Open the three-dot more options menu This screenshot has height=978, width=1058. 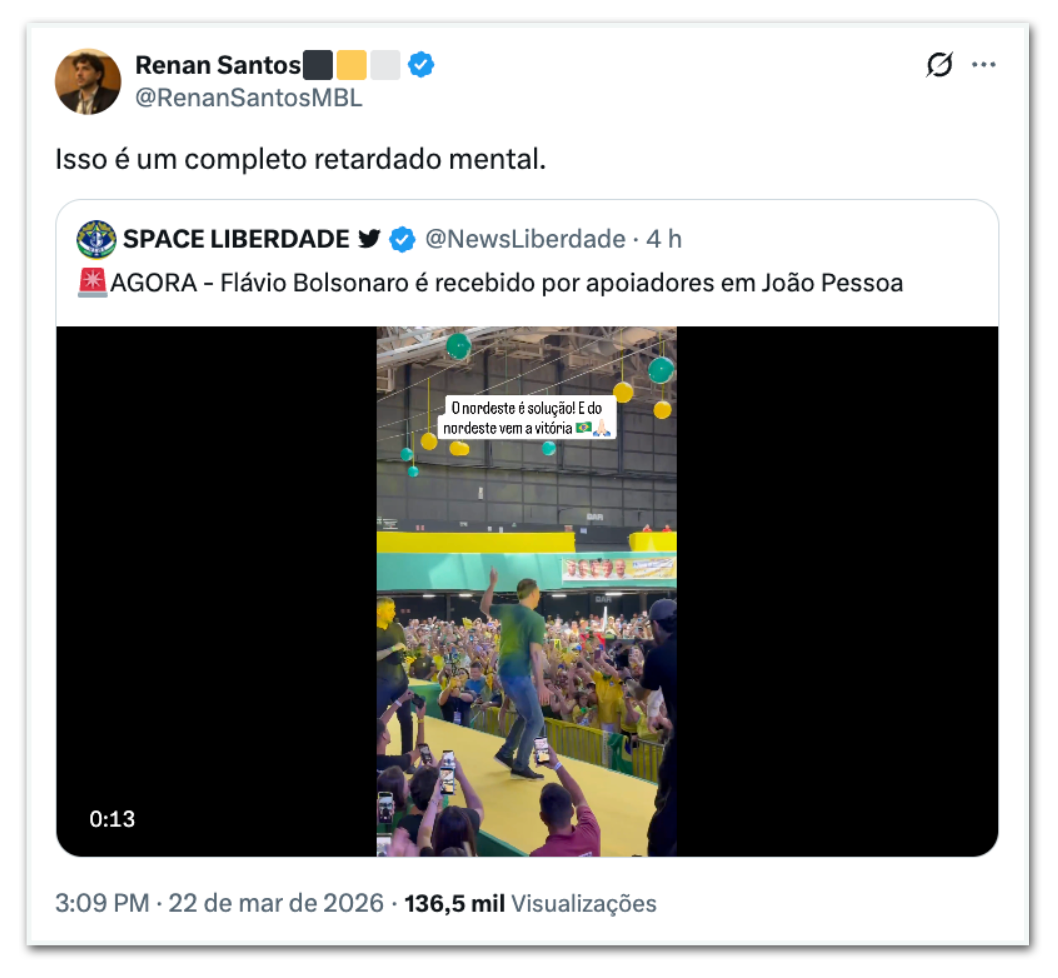coord(984,65)
